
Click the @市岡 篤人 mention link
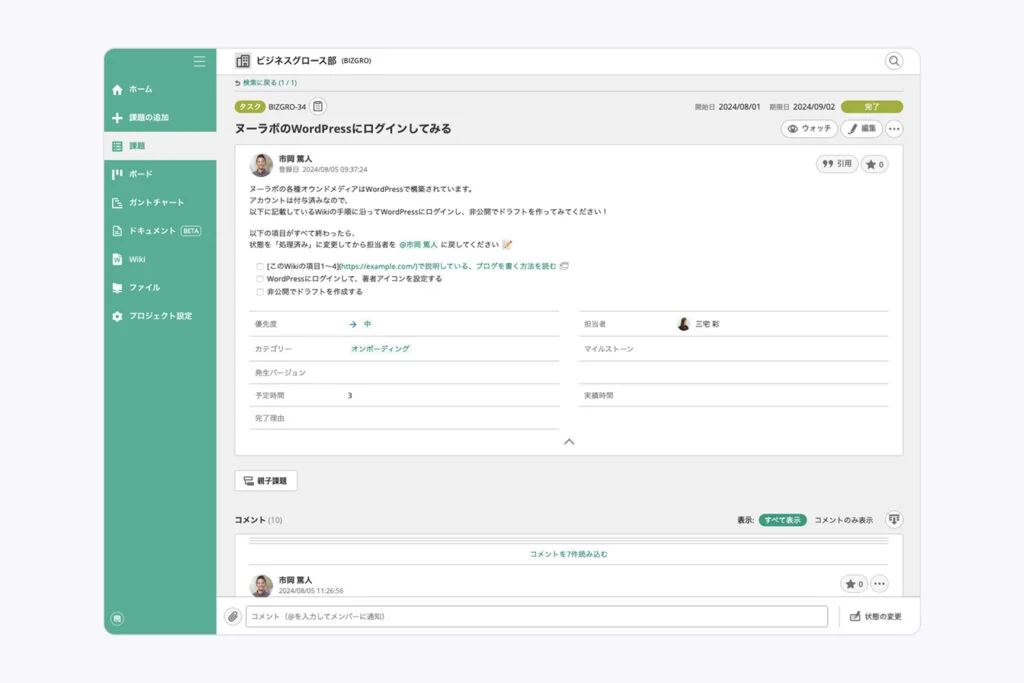tap(418, 245)
